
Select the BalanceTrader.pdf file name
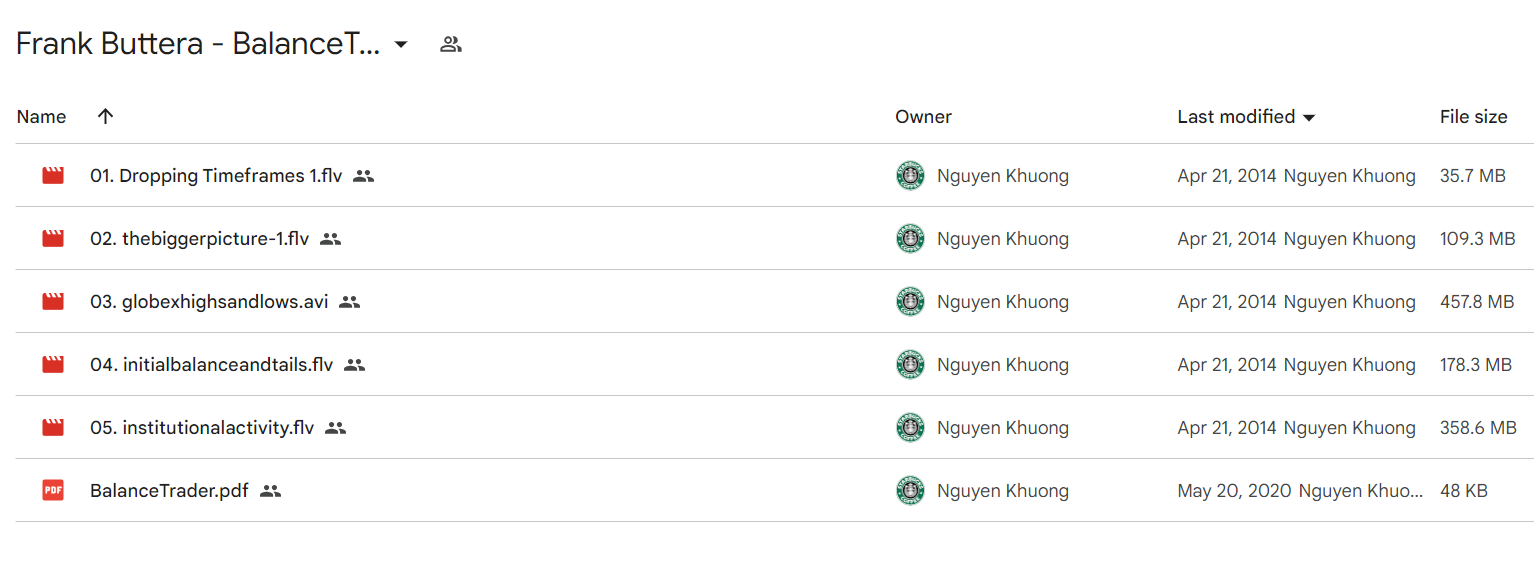tap(169, 491)
